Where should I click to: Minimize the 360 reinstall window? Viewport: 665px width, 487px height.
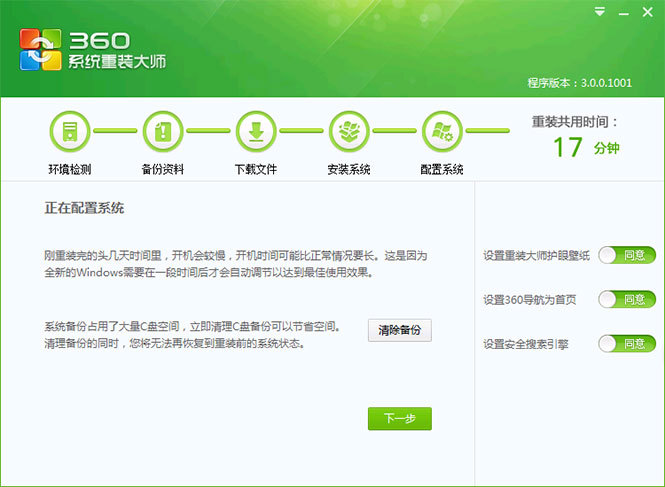[x=623, y=14]
